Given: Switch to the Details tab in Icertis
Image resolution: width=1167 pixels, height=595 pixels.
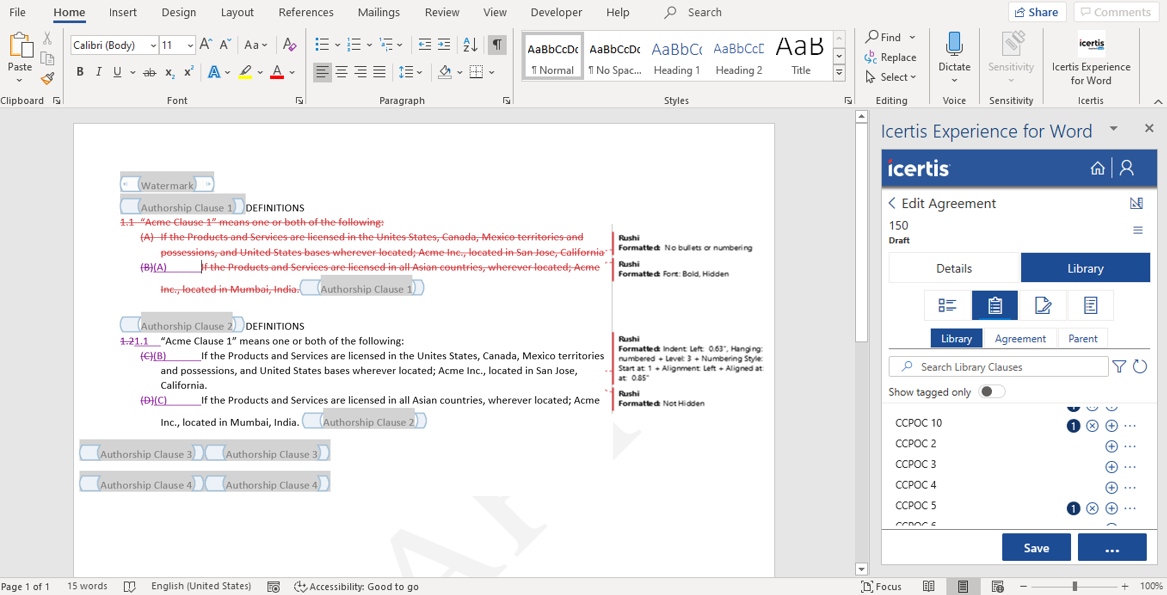Looking at the screenshot, I should pos(954,268).
